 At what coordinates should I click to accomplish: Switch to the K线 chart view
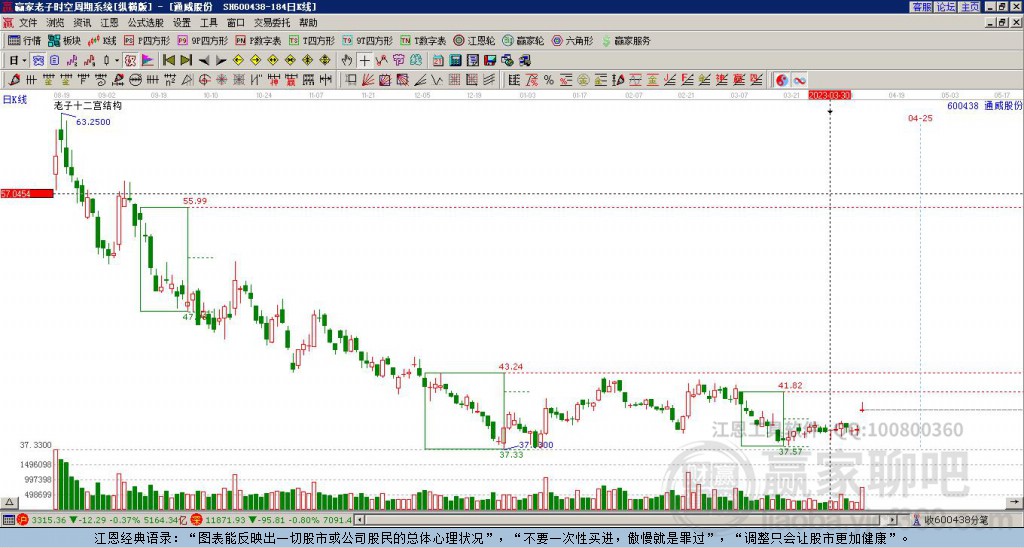point(101,40)
